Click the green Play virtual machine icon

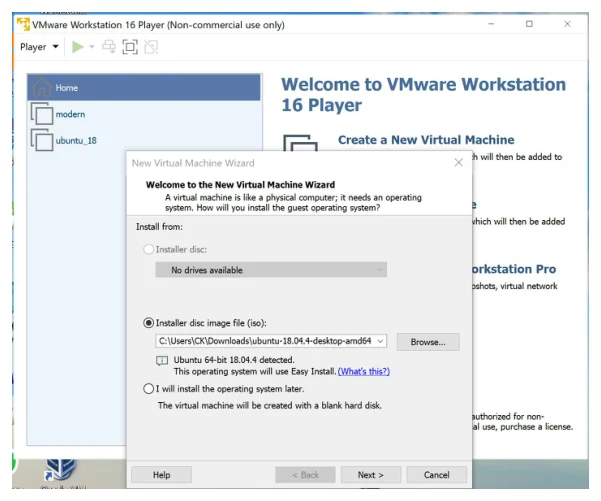pyautogui.click(x=78, y=47)
